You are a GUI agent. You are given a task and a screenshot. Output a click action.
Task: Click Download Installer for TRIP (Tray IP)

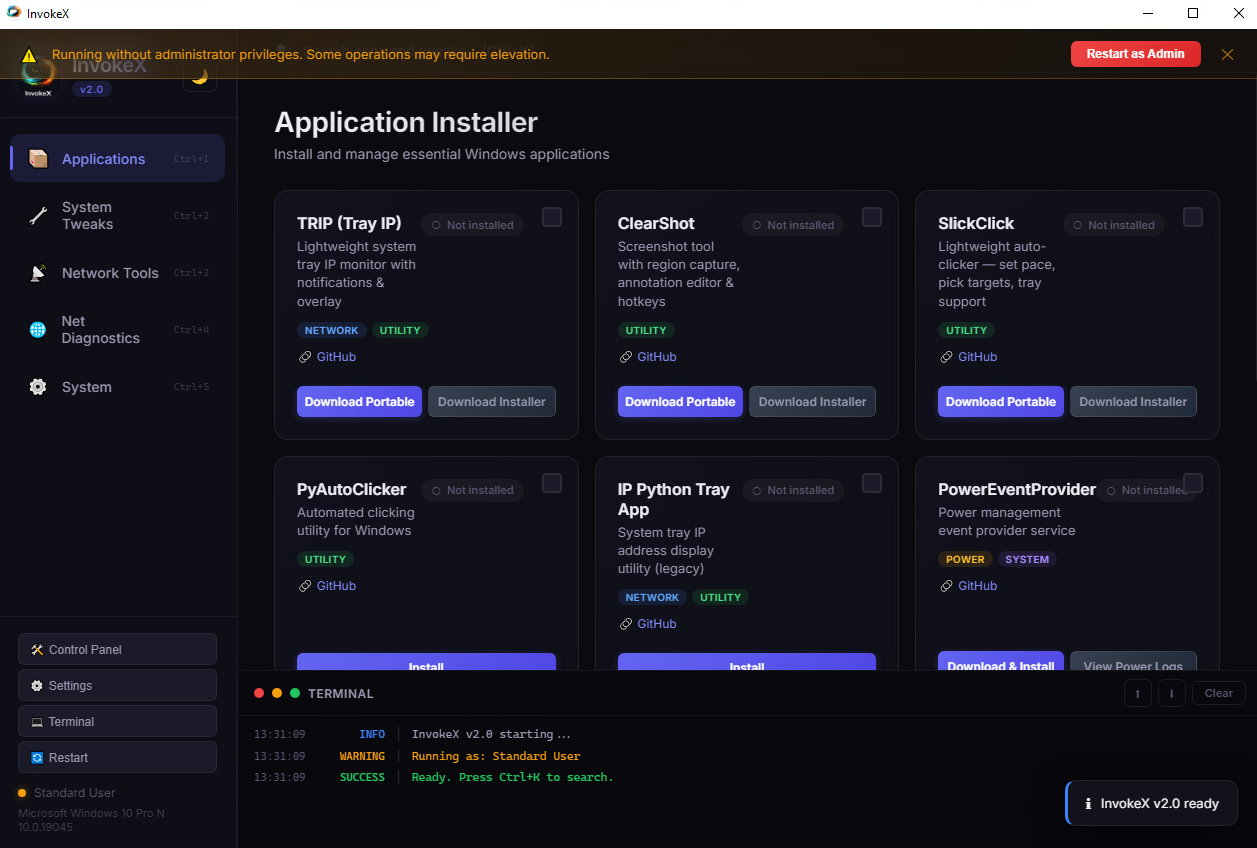(x=492, y=402)
